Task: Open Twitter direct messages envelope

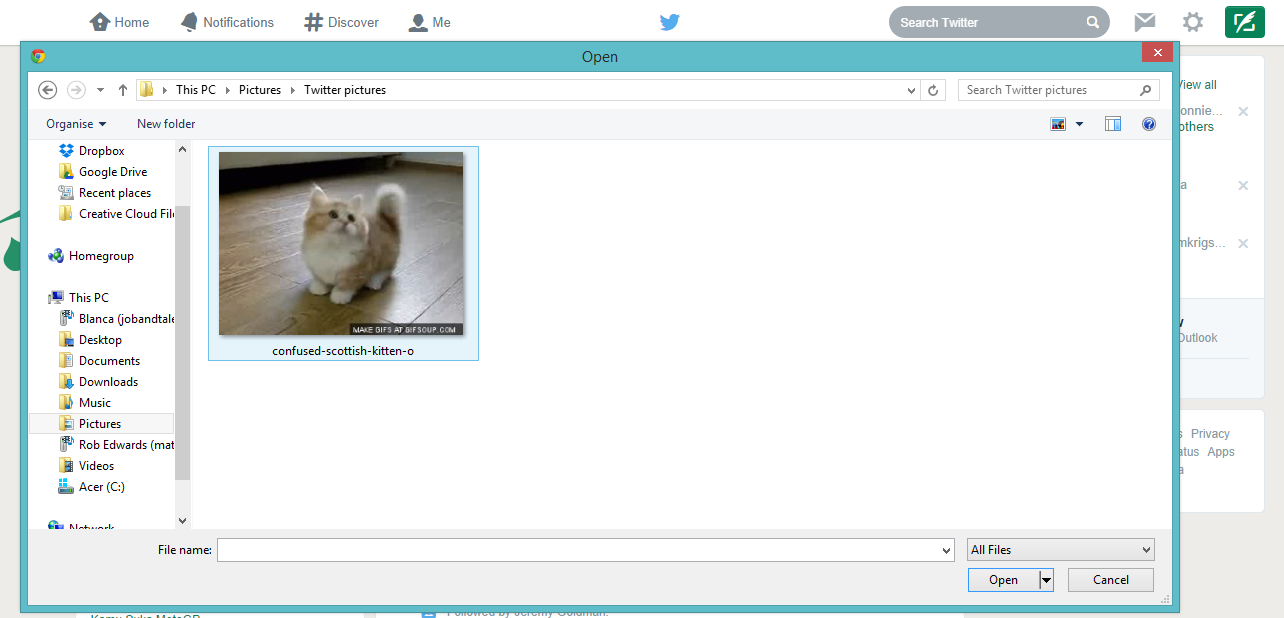Action: tap(1145, 22)
